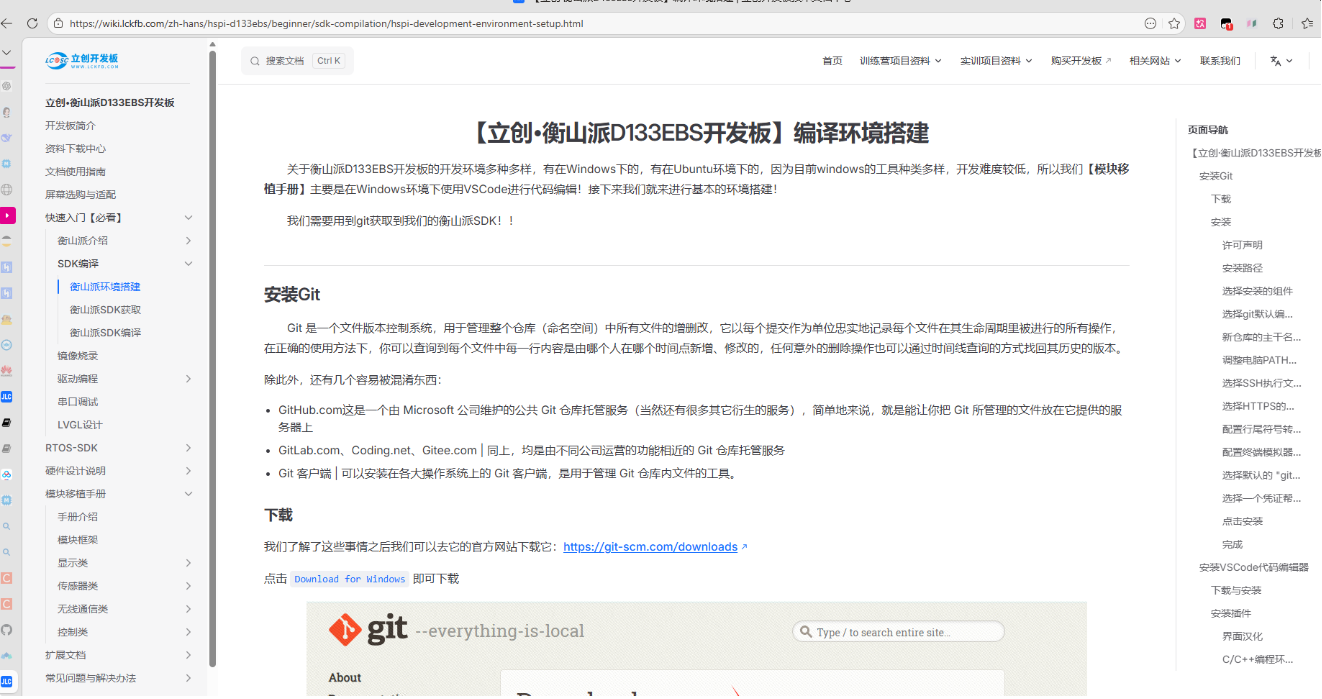Click the Download for Windows code text
Viewport: 1322px width, 699px height.
pos(350,579)
